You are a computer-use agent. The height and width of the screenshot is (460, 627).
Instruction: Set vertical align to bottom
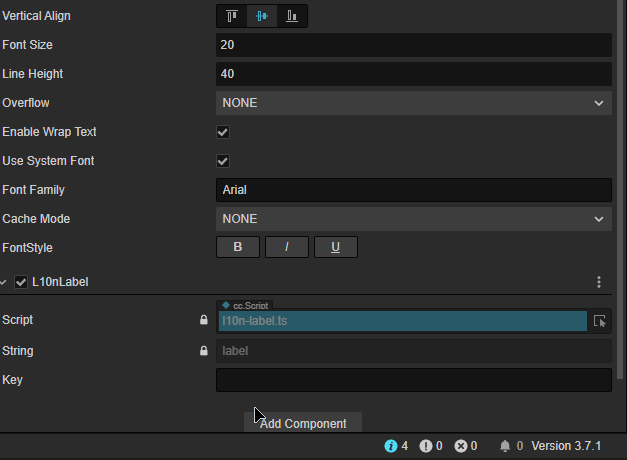coord(292,16)
